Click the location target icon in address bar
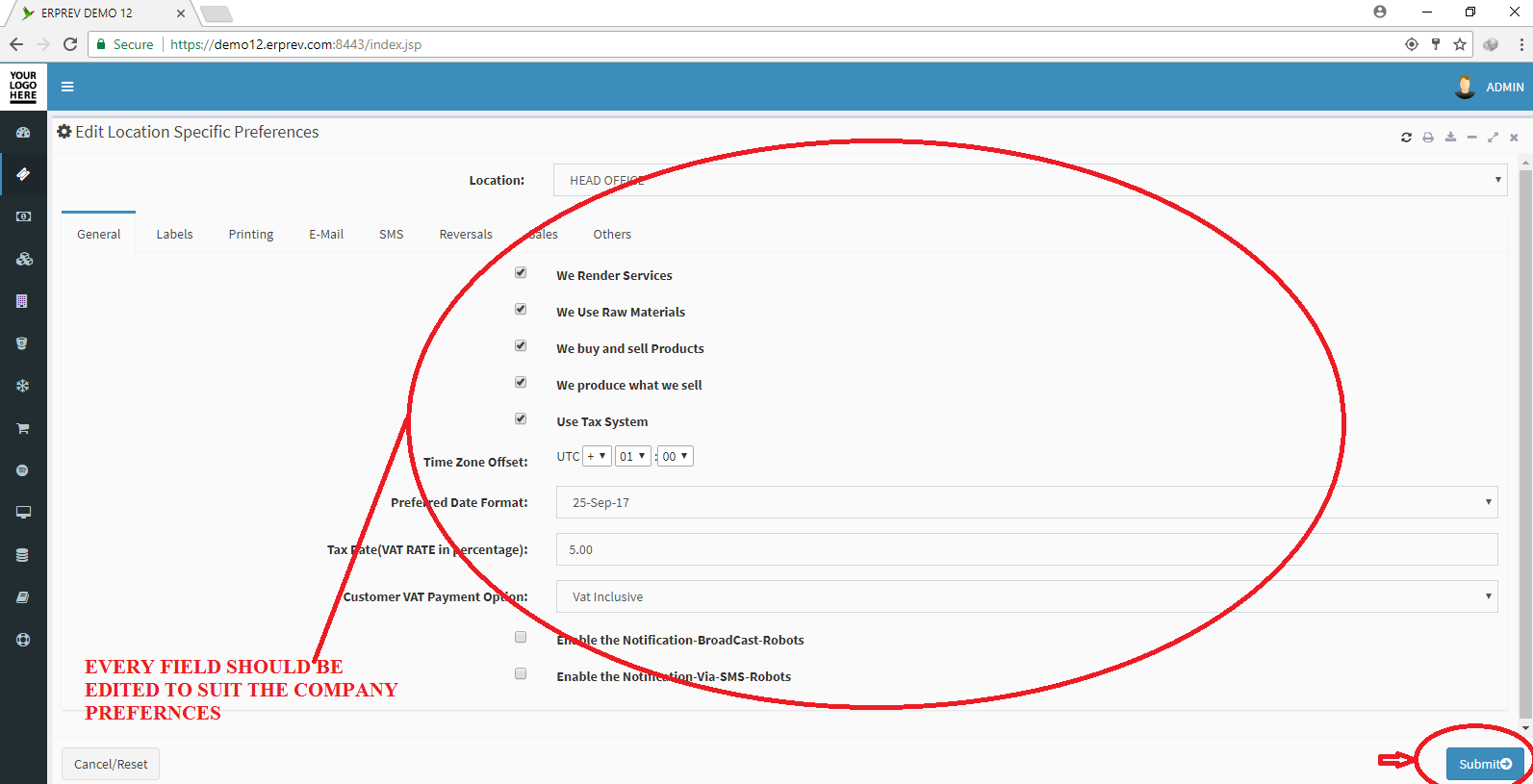 coord(1412,44)
